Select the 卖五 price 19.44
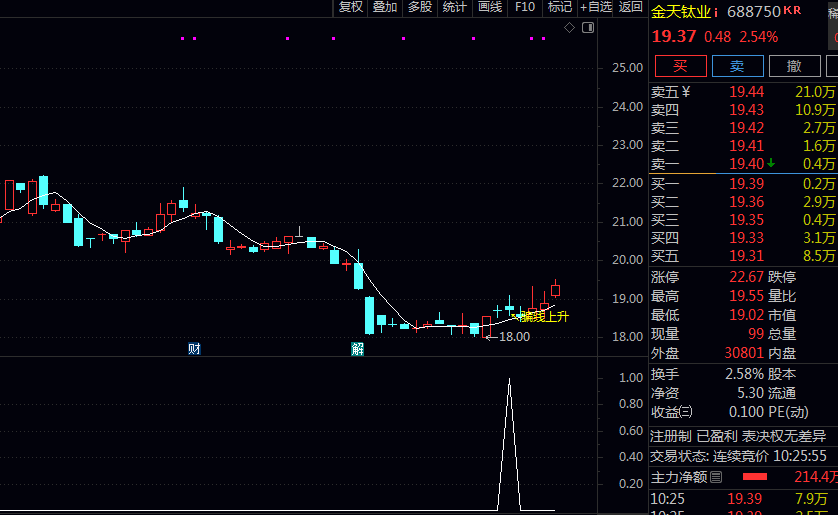The image size is (838, 515). coord(747,92)
